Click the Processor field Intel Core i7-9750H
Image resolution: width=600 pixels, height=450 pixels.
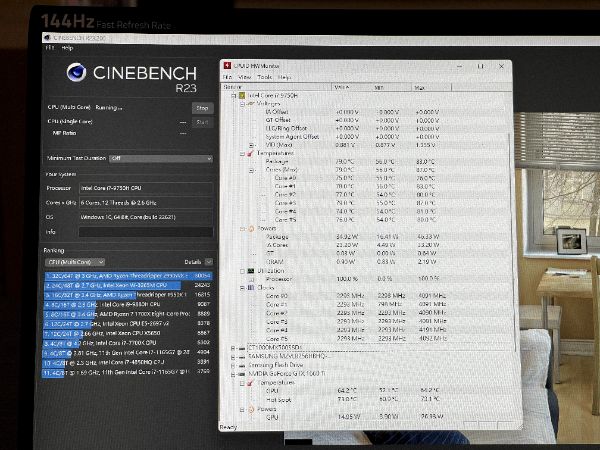(146, 188)
